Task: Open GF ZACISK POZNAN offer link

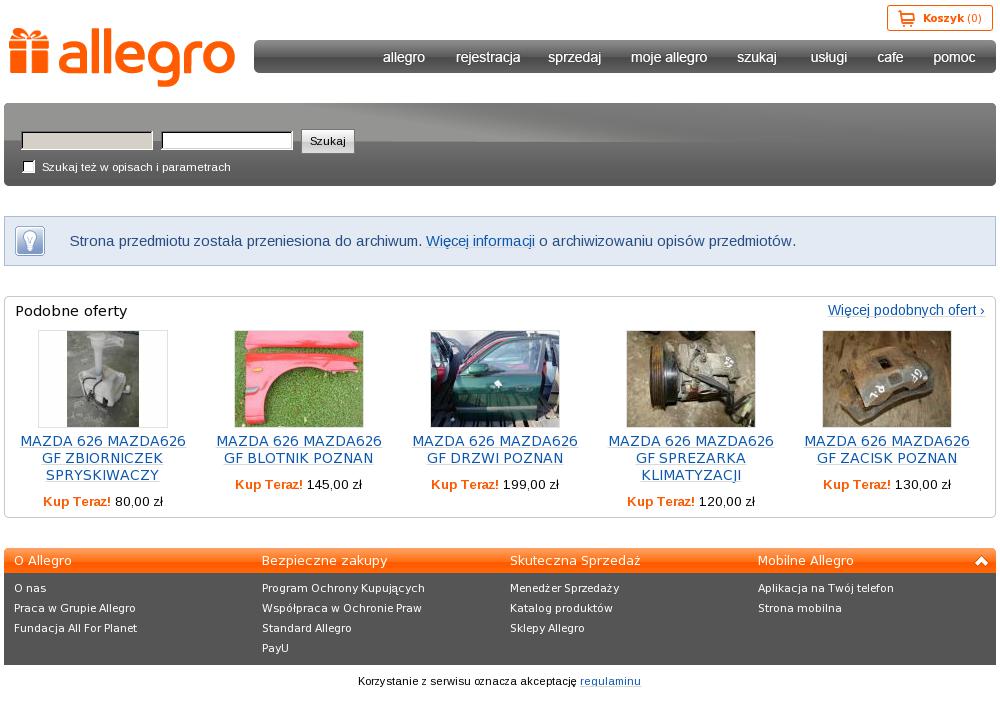Action: click(886, 450)
